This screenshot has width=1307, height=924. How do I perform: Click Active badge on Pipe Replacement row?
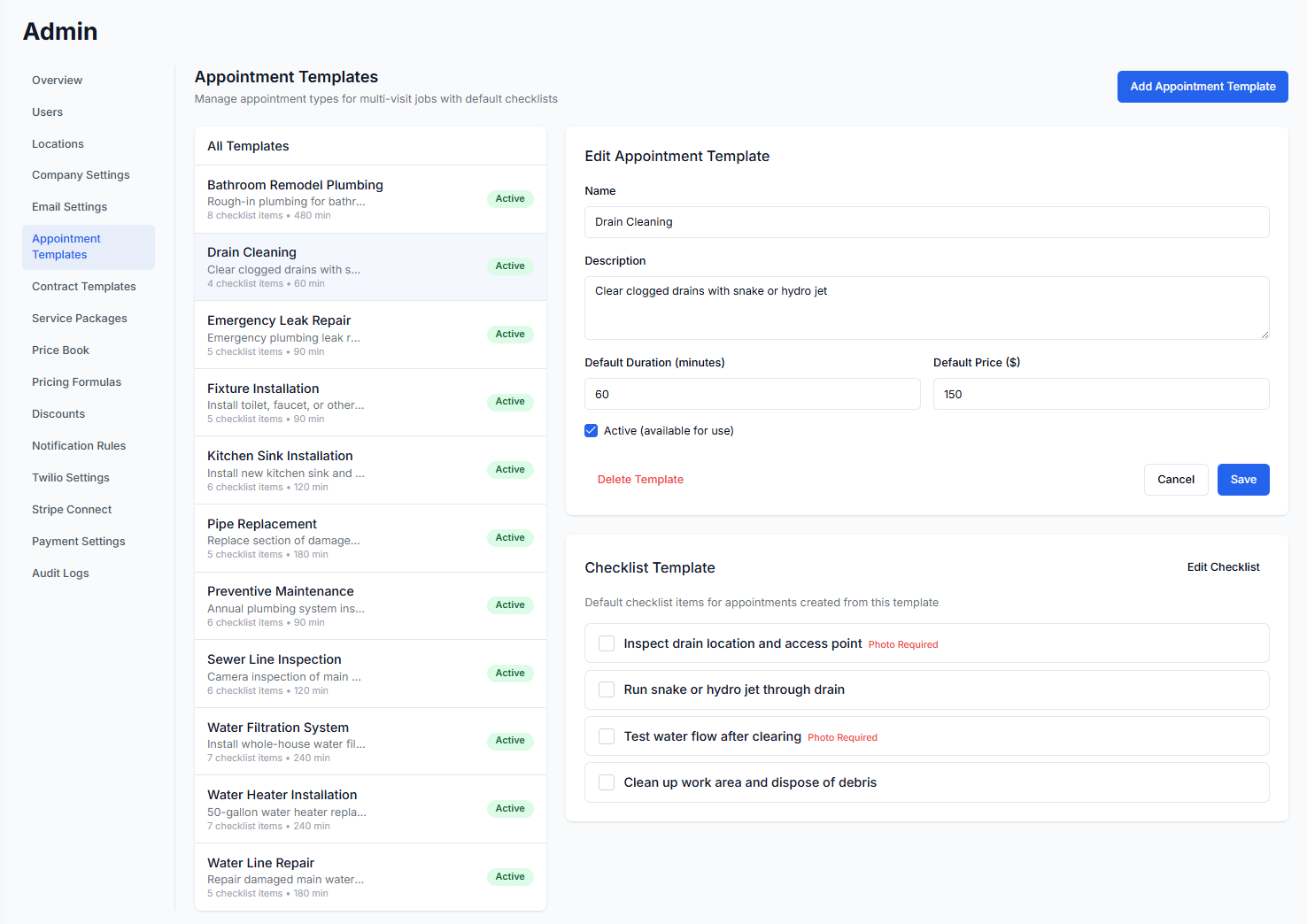coord(510,538)
